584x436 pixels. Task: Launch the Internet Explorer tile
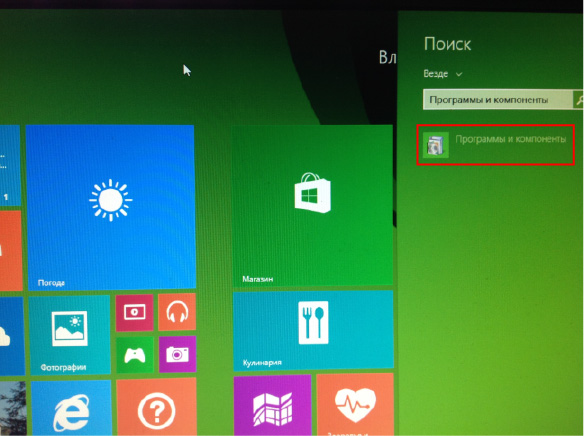pos(71,408)
